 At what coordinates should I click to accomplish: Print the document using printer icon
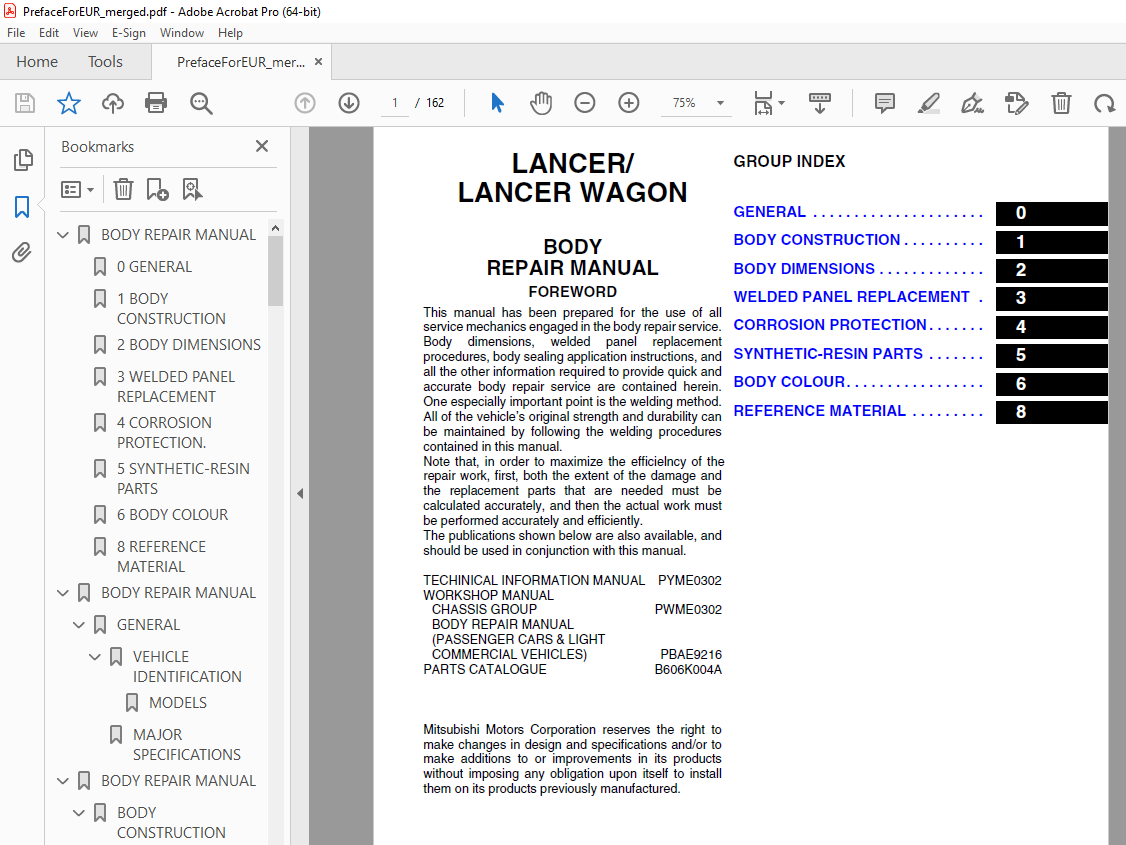point(156,103)
